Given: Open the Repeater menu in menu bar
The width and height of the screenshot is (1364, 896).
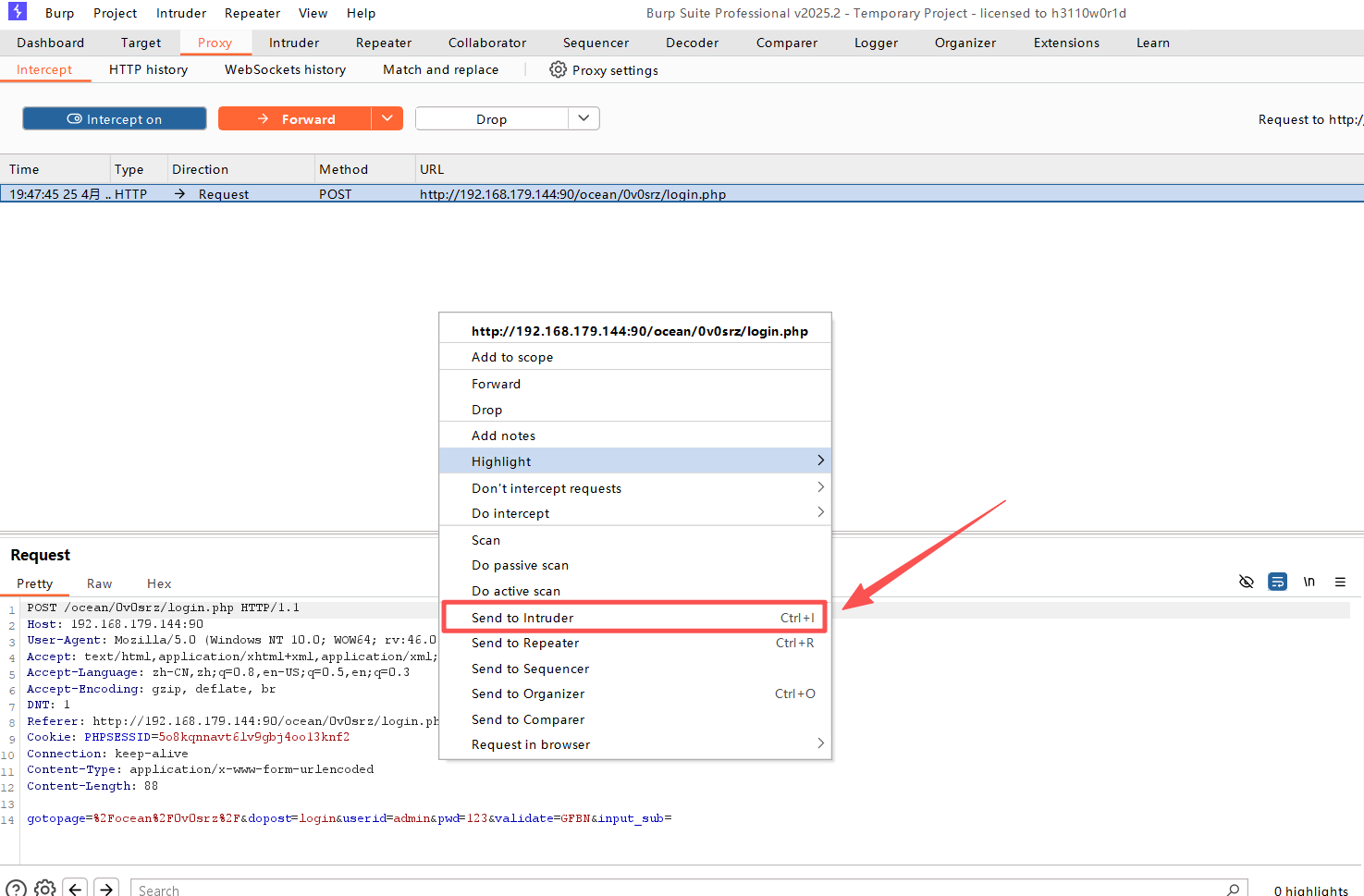Looking at the screenshot, I should [252, 13].
